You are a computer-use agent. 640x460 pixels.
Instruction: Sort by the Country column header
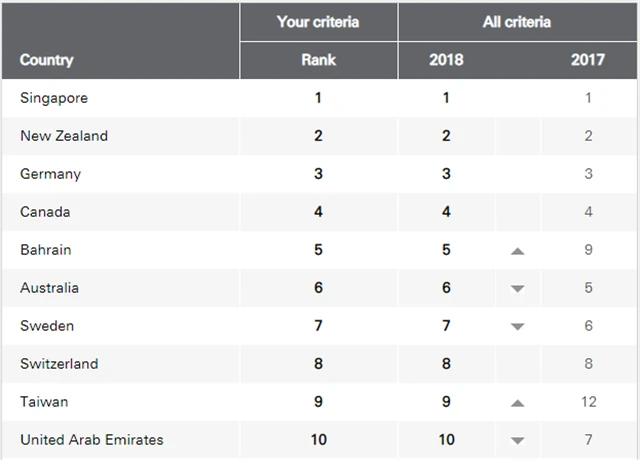point(47,60)
